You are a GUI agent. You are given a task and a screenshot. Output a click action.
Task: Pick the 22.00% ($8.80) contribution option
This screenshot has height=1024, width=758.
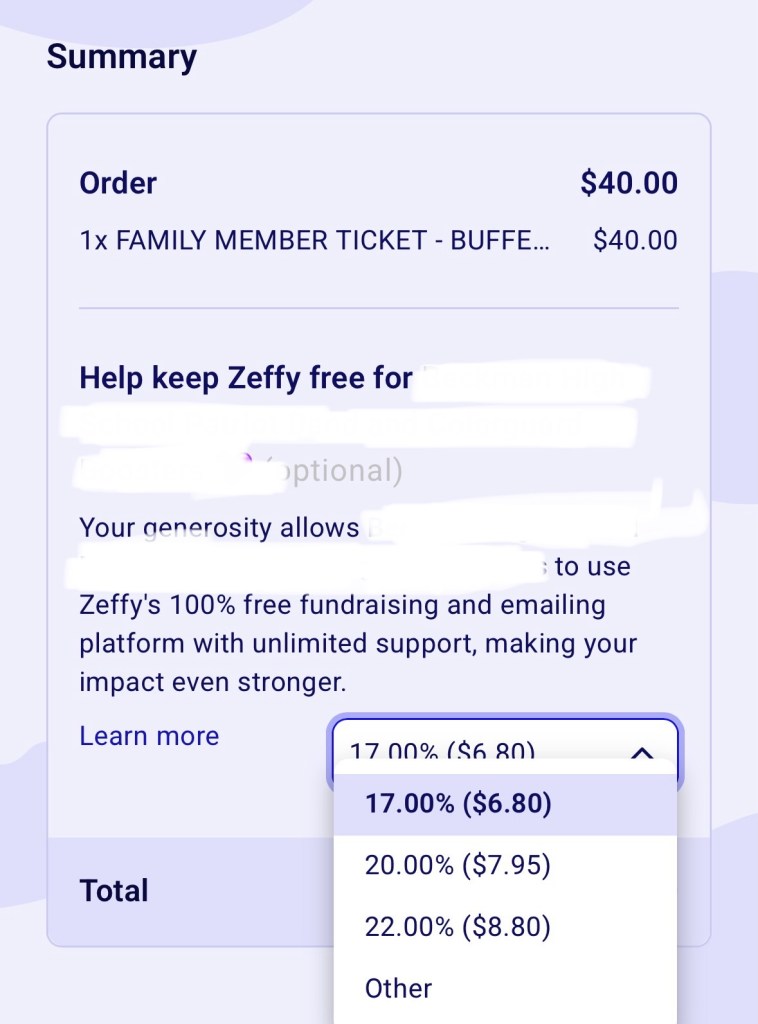click(455, 926)
